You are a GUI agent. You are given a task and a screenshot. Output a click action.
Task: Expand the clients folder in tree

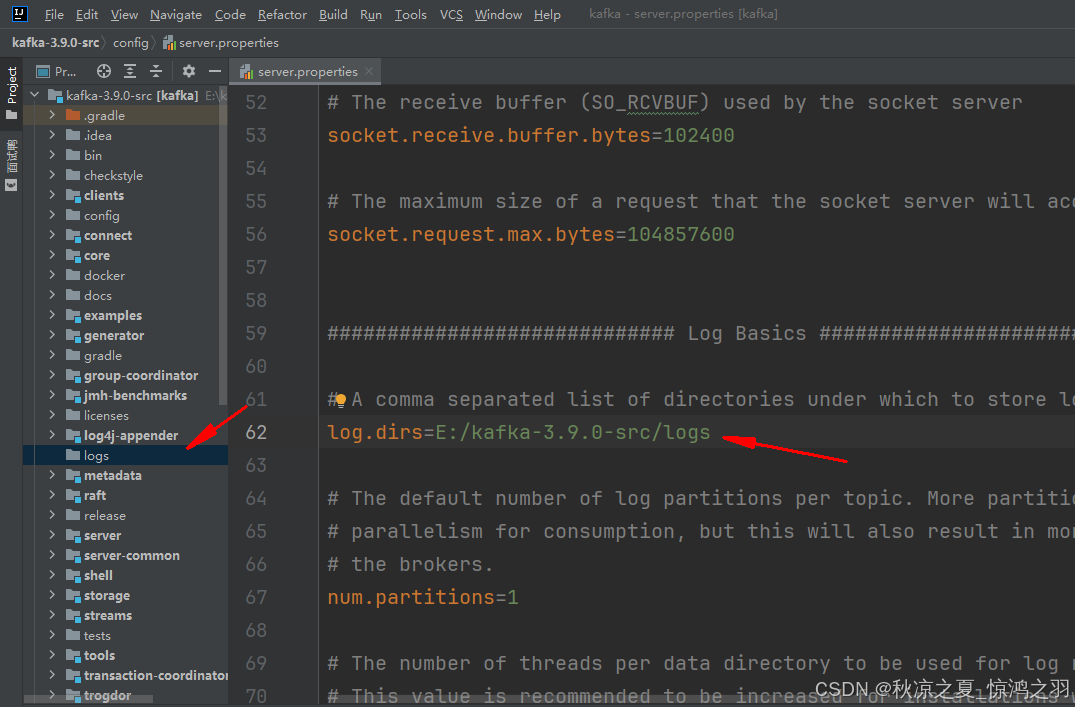pyautogui.click(x=53, y=196)
